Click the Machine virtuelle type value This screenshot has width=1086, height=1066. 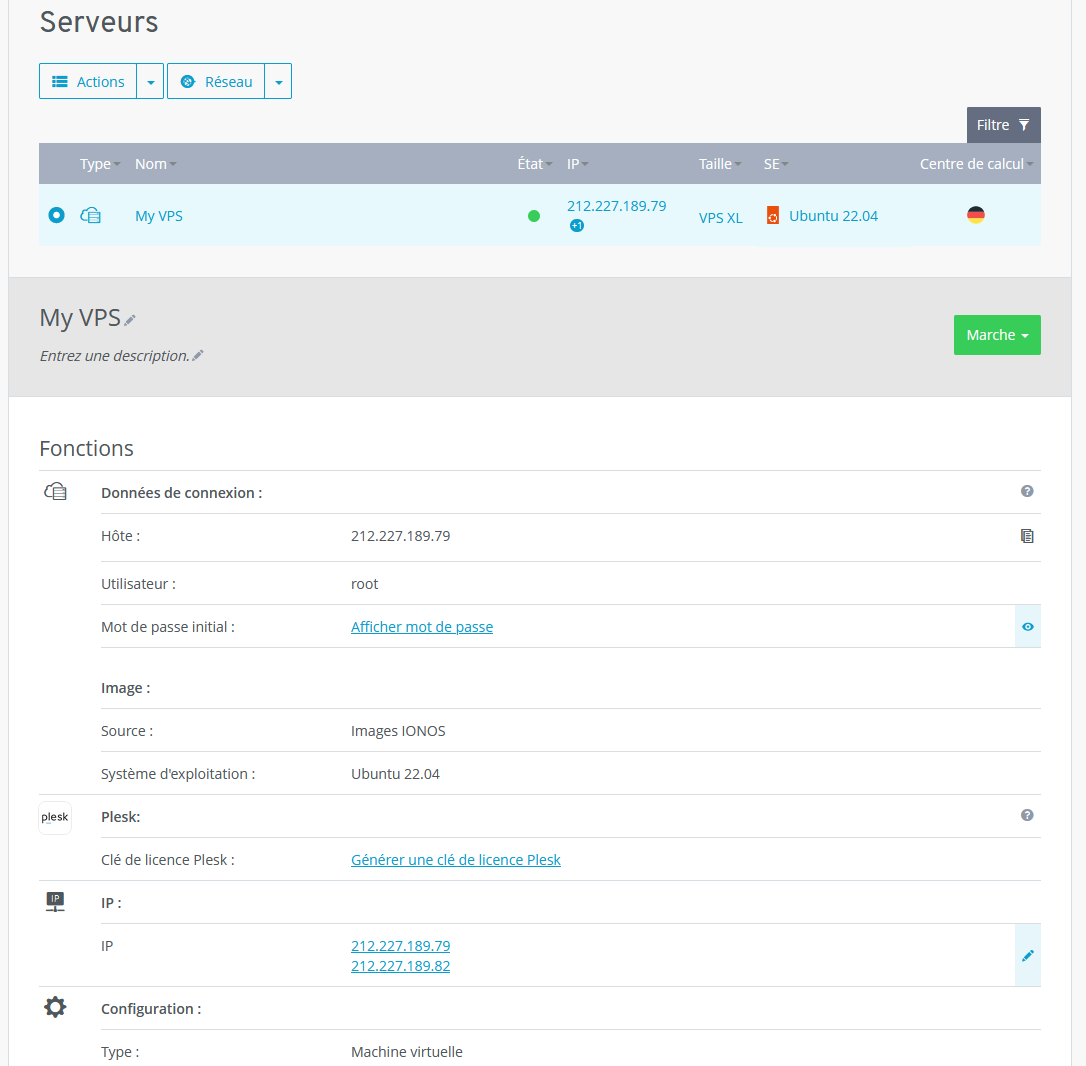(407, 1051)
